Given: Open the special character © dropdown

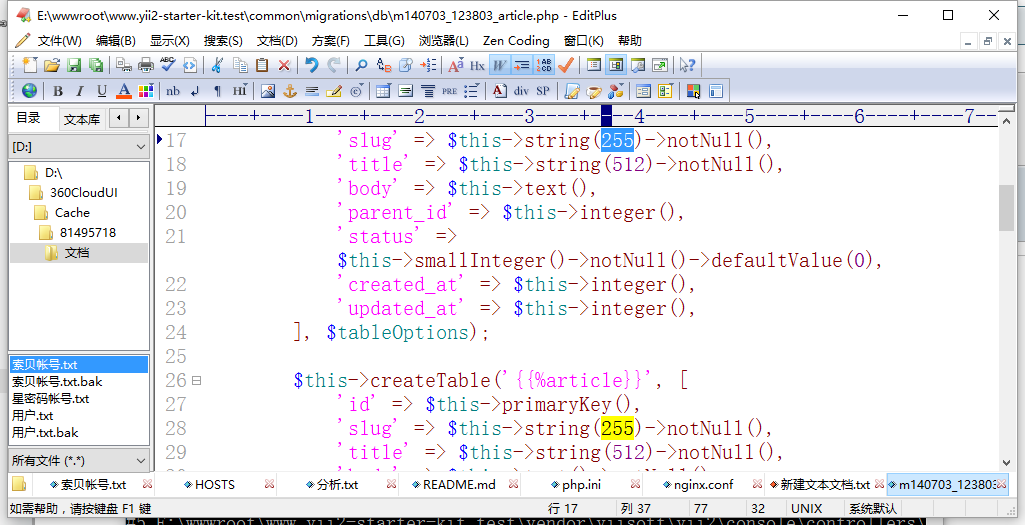Looking at the screenshot, I should coord(356,91).
